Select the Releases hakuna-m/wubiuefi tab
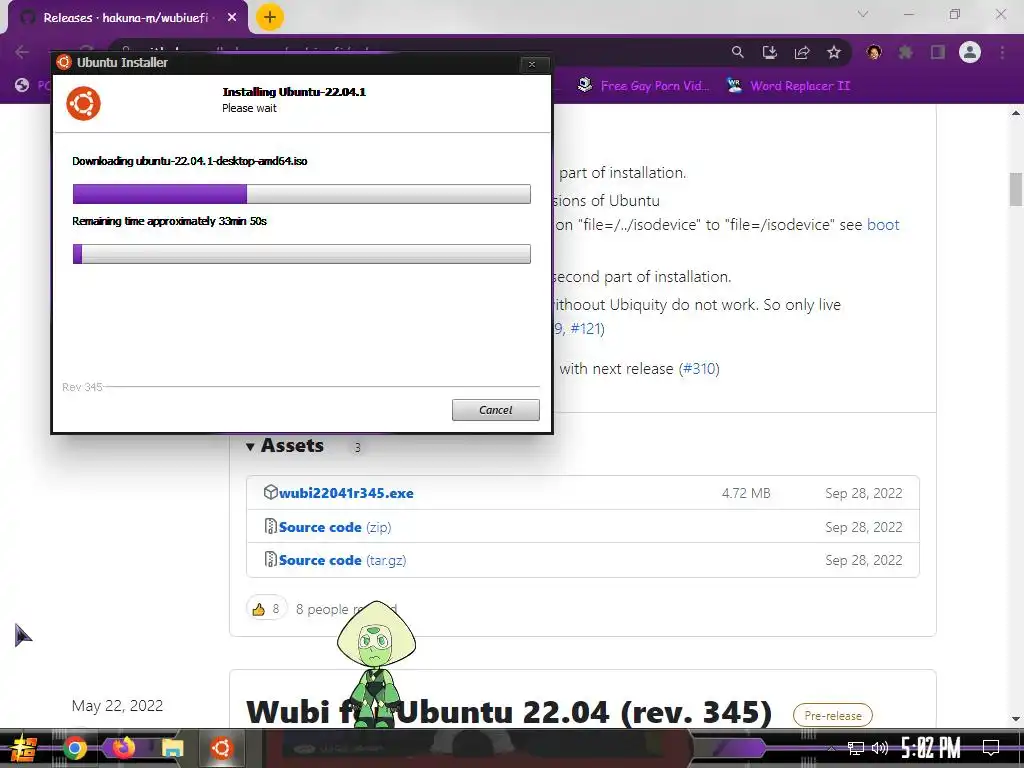The image size is (1024, 768). [125, 18]
